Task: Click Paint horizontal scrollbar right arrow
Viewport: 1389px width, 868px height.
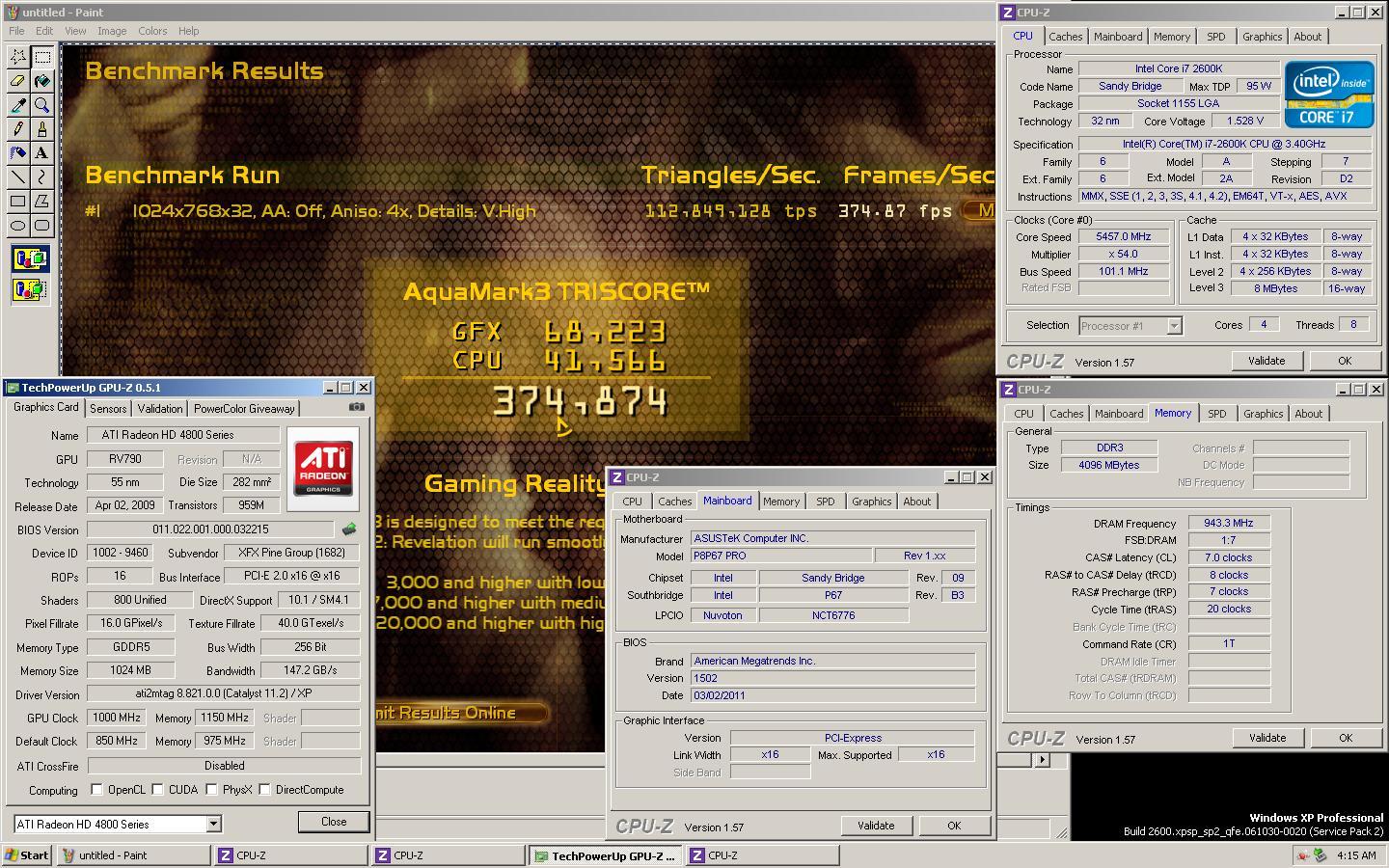Action: (x=1042, y=760)
